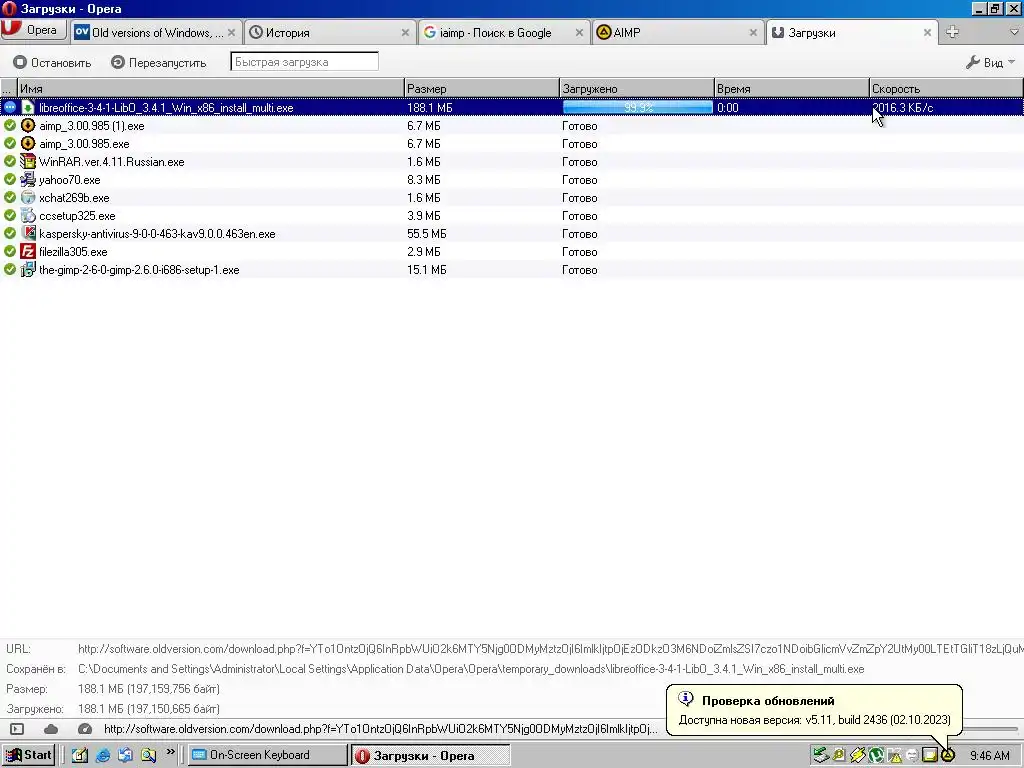Click the in-progress status icon for libreoffice
Viewport: 1024px width, 768px height.
[10, 107]
